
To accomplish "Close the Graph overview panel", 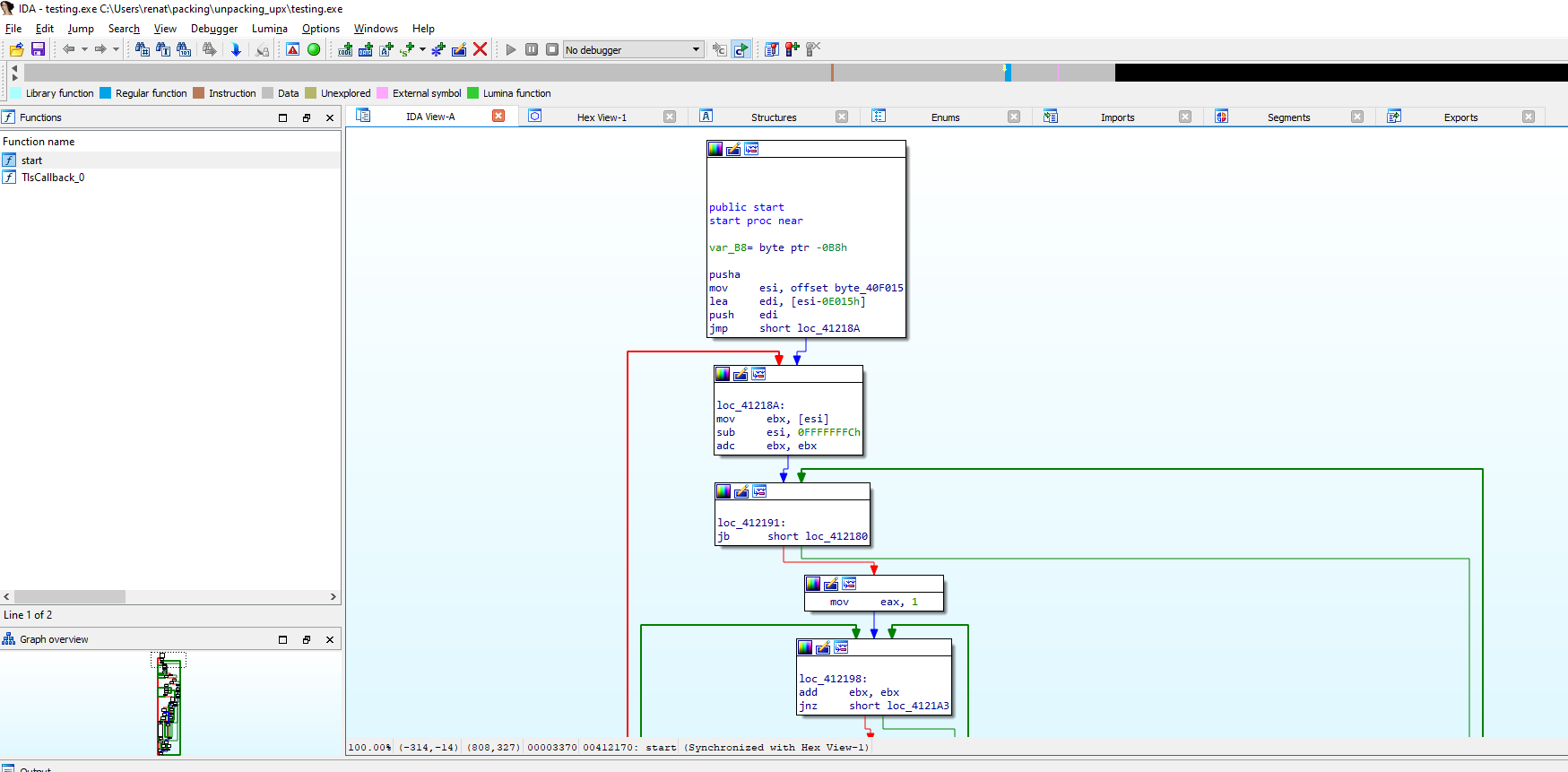I will click(x=330, y=639).
